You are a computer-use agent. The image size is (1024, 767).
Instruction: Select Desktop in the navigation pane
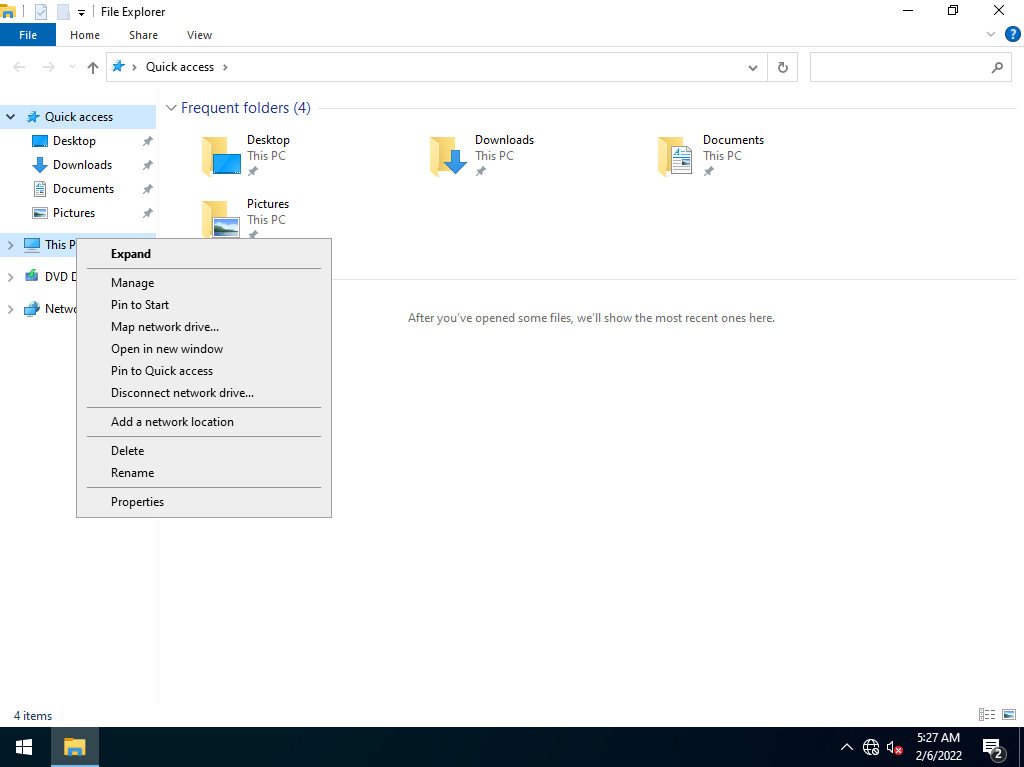[74, 141]
